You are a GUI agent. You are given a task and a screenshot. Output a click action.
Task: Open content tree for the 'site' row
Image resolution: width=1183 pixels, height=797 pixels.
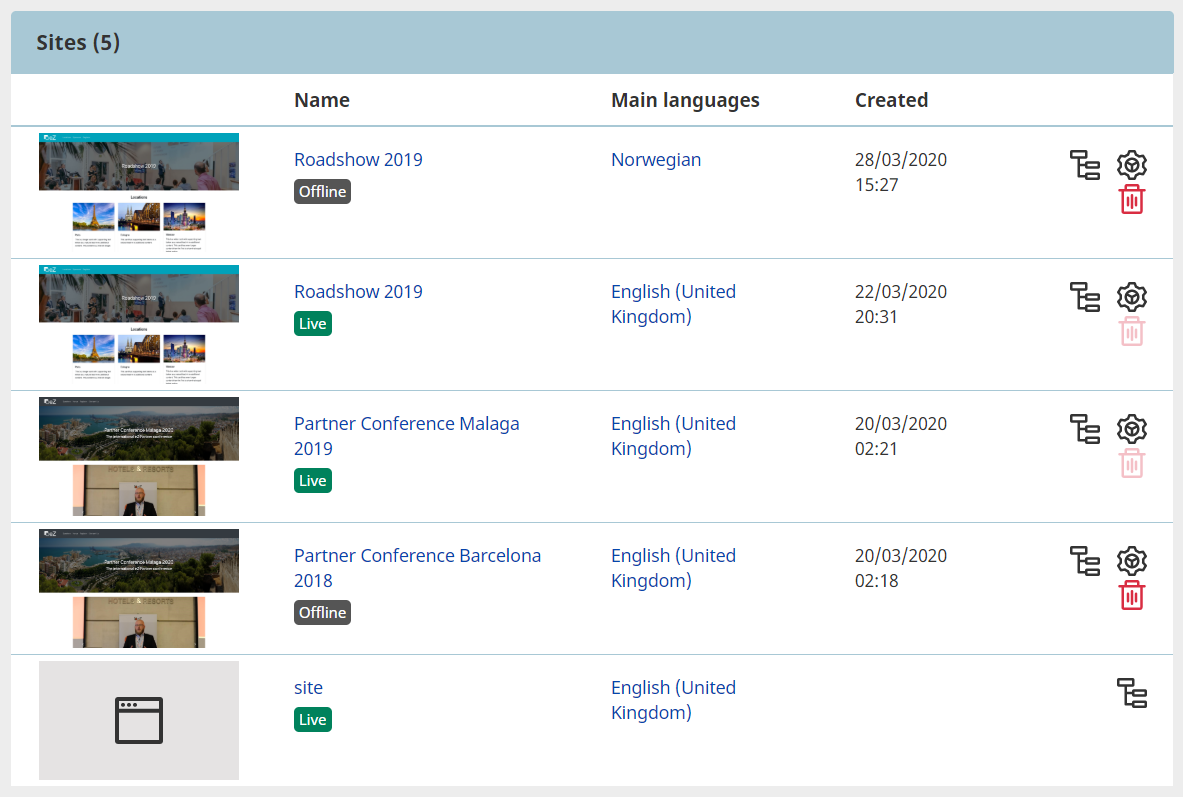[x=1132, y=694]
